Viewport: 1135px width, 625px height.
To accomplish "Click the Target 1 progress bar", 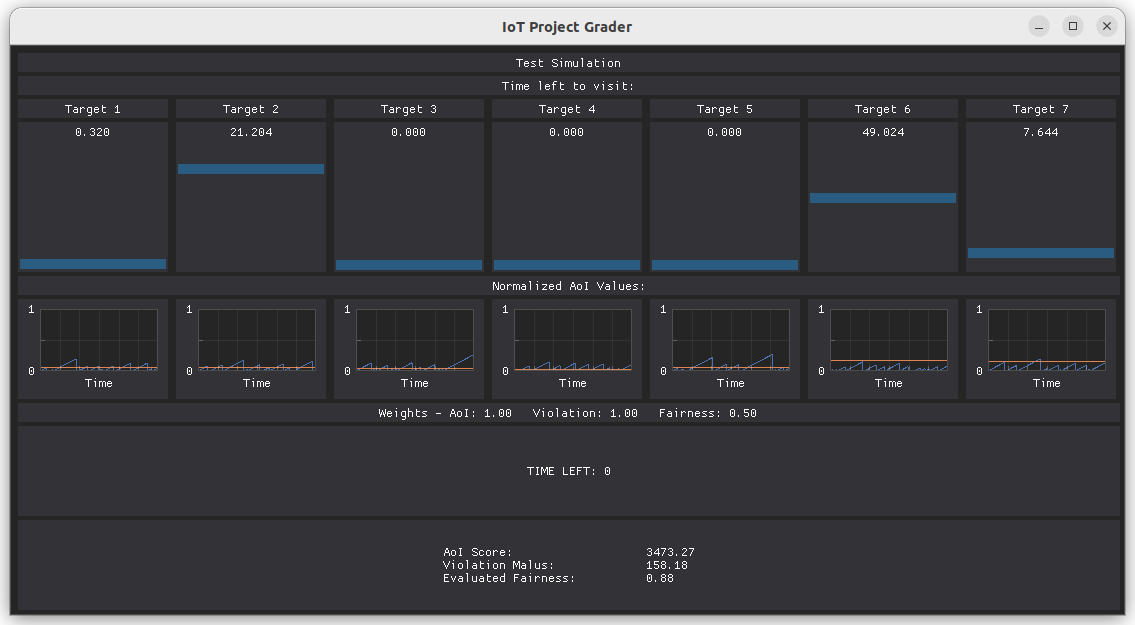I will tap(93, 264).
